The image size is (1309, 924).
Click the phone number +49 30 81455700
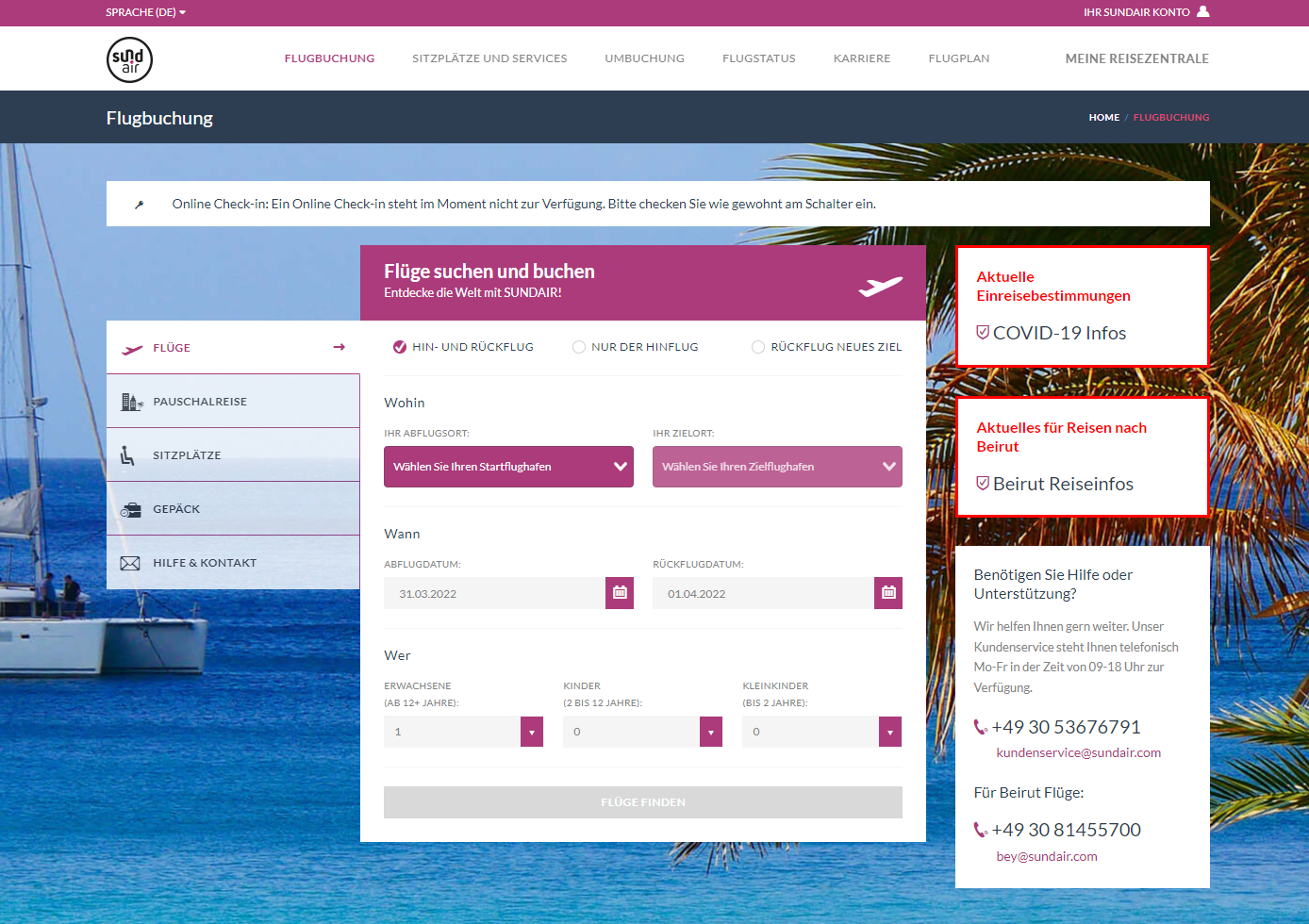point(1066,830)
